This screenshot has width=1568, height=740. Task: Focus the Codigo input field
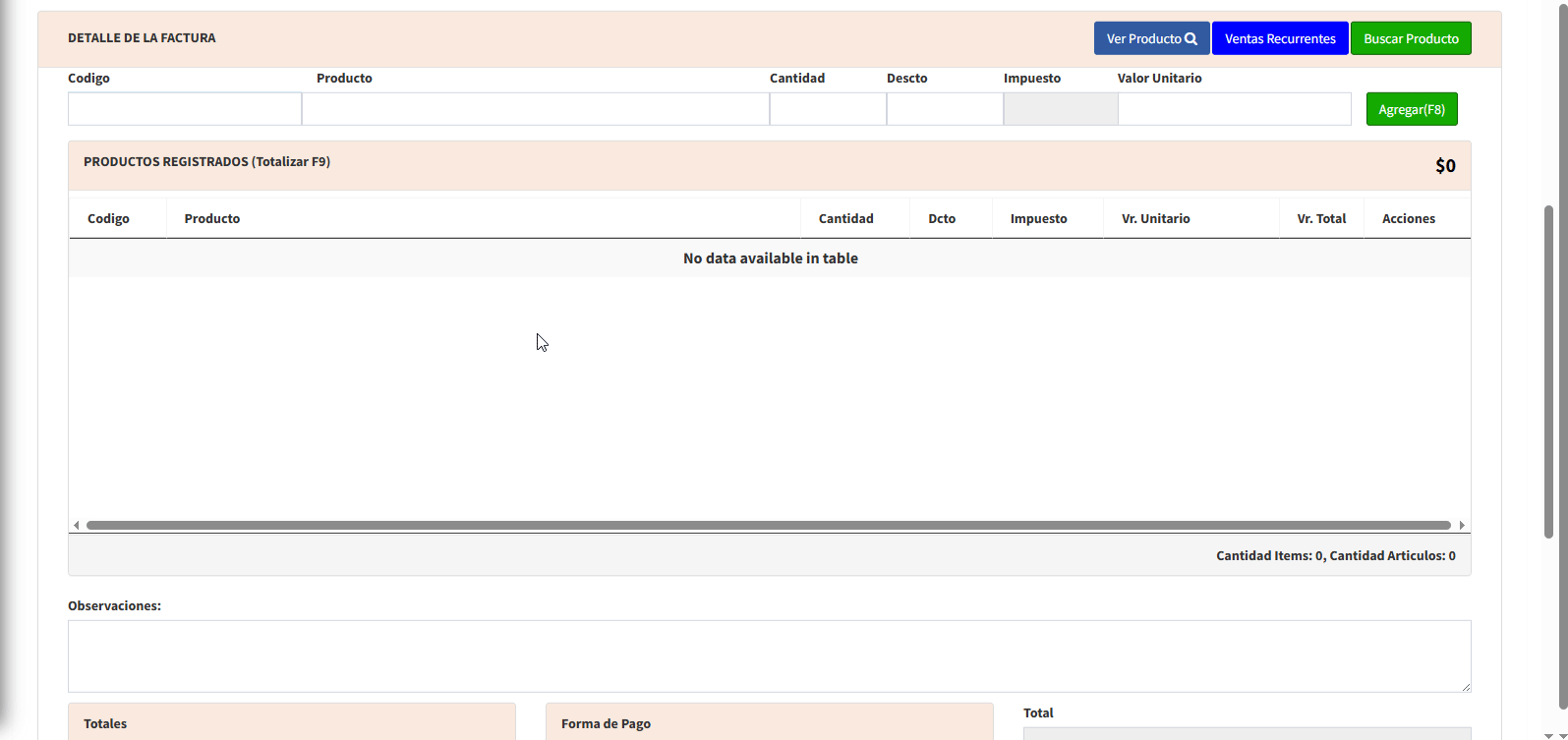(x=185, y=109)
